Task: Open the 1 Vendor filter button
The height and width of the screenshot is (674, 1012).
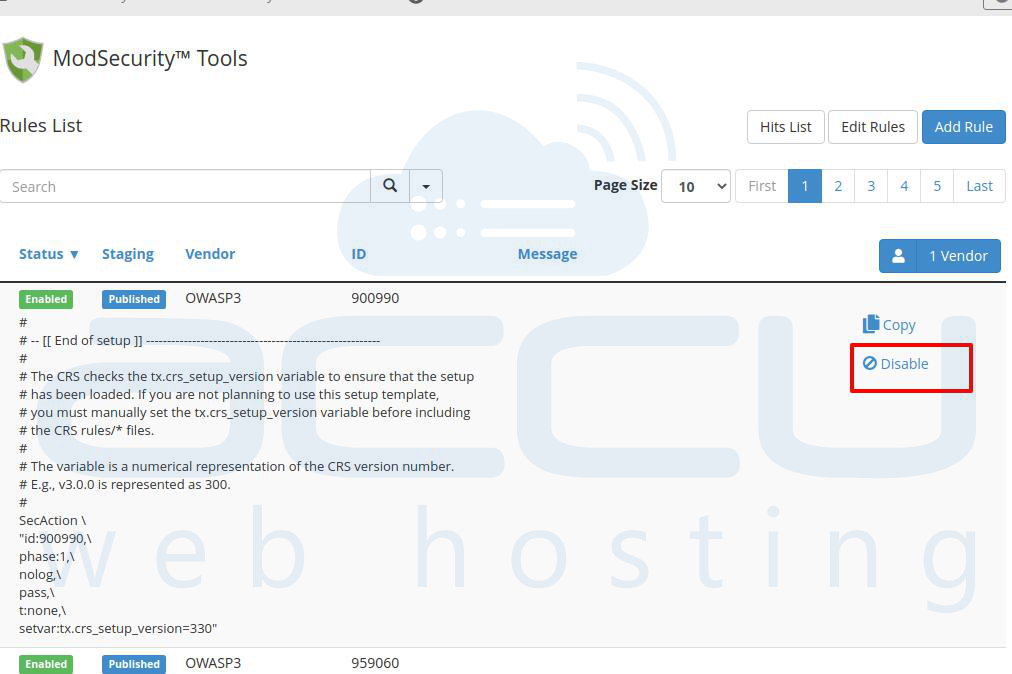Action: pos(940,256)
